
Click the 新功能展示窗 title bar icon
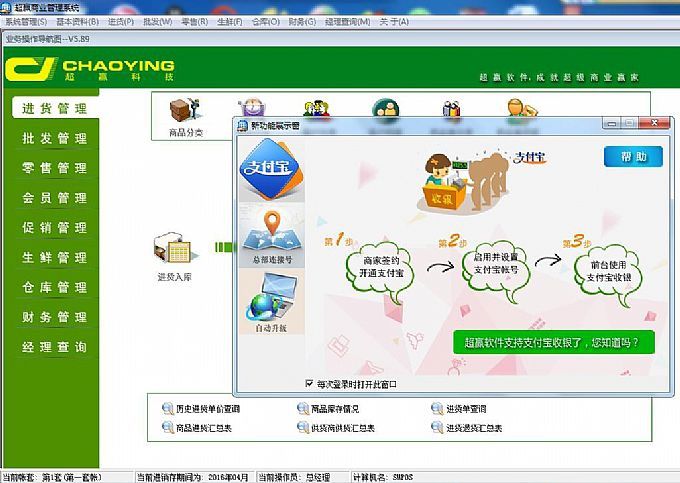242,126
